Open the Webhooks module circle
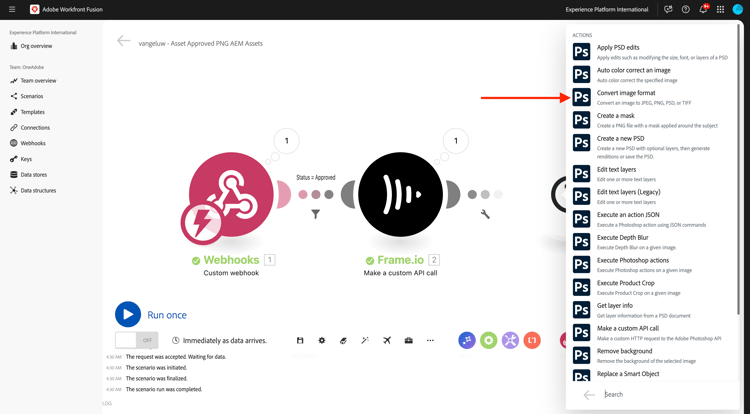Screen dimensions: 750x414 click(x=231, y=194)
